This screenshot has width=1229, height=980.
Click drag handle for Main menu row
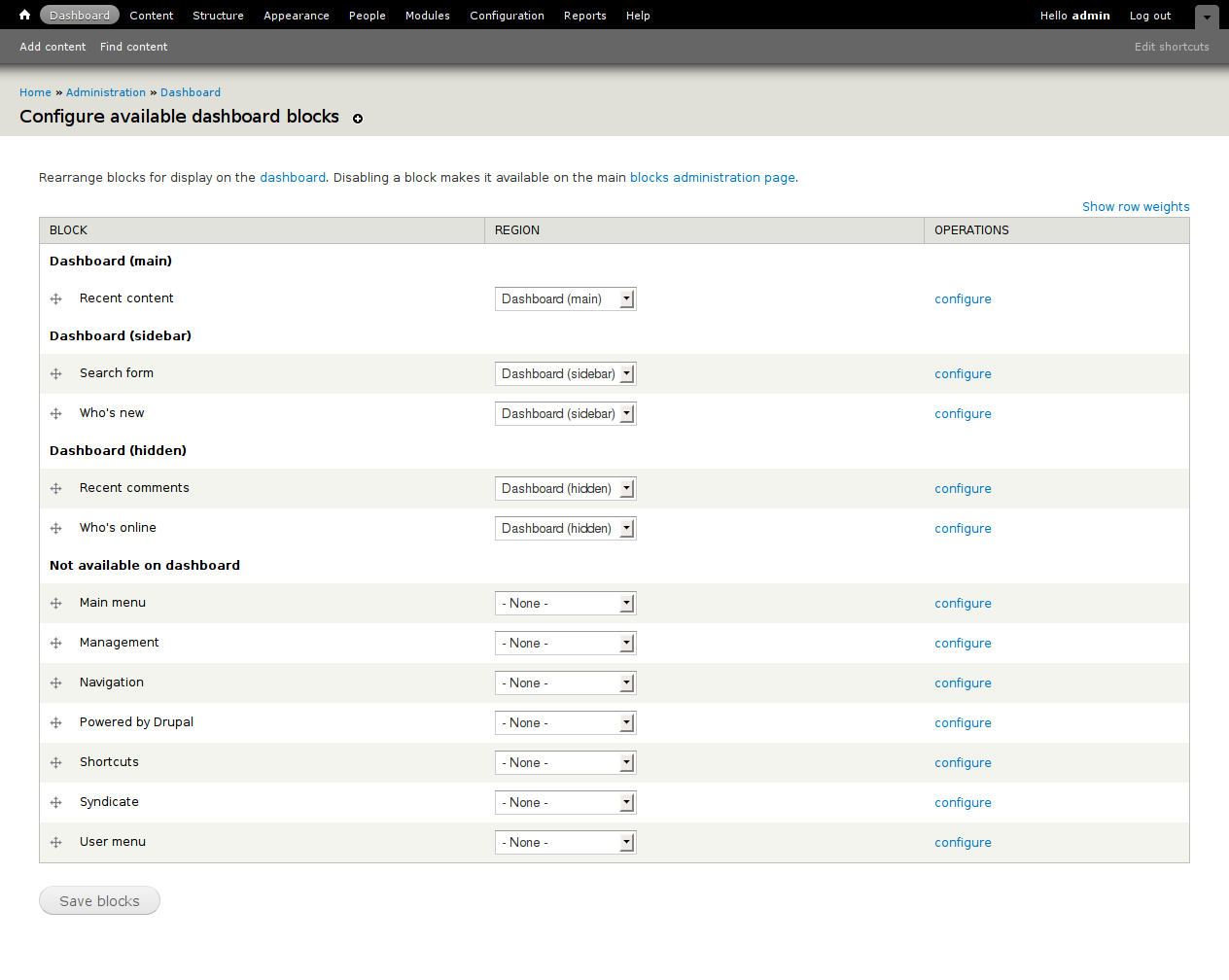coord(56,604)
